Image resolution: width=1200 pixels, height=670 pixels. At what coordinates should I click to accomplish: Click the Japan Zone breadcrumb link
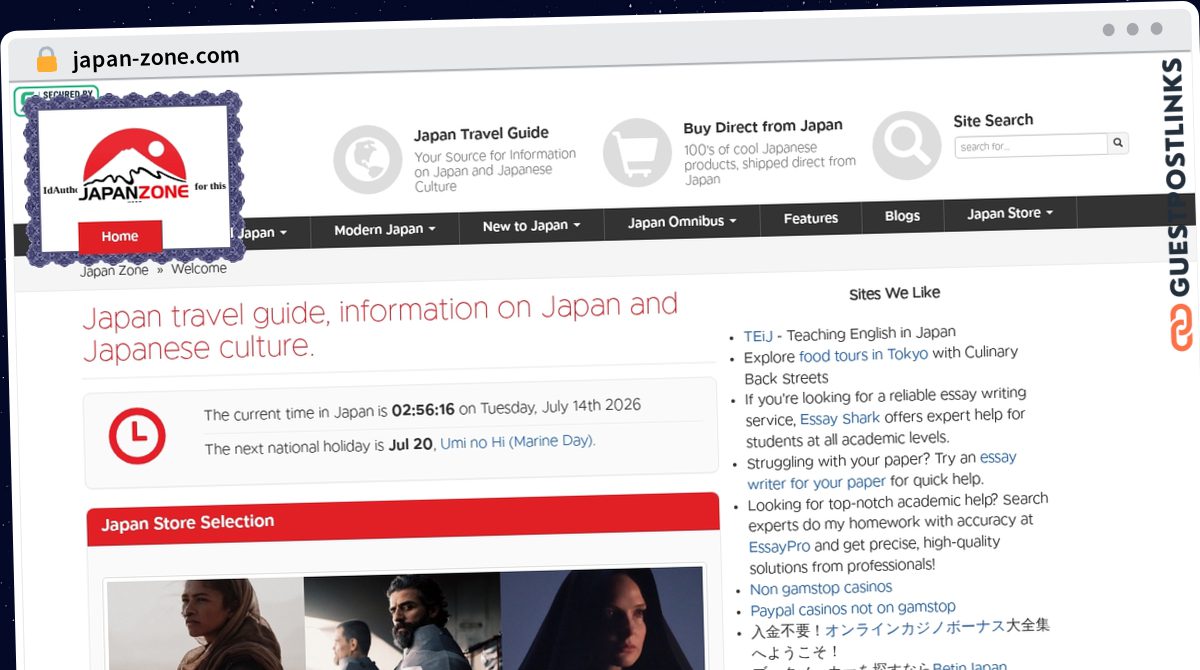coord(114,270)
